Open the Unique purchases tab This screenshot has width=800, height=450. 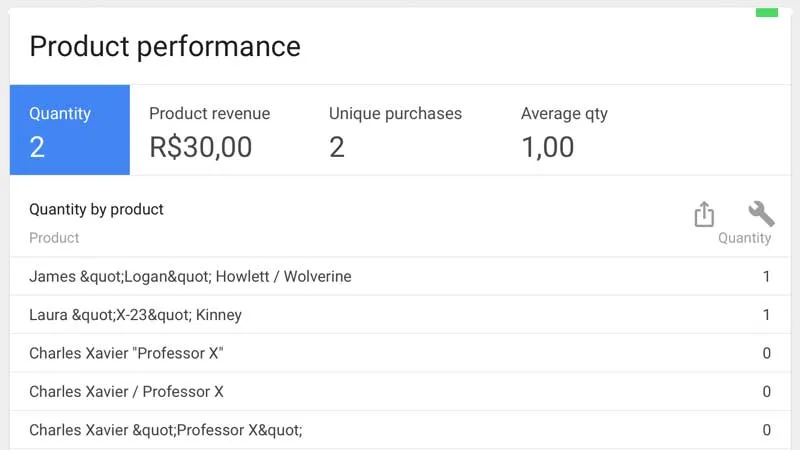pos(395,130)
